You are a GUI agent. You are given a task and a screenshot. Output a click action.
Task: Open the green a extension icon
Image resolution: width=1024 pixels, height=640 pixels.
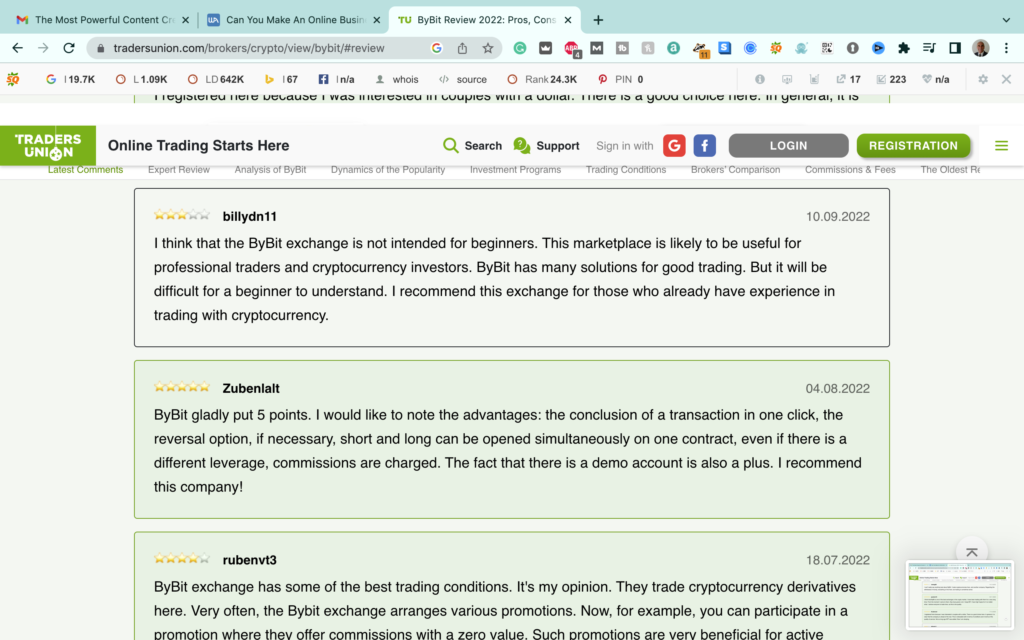(673, 48)
